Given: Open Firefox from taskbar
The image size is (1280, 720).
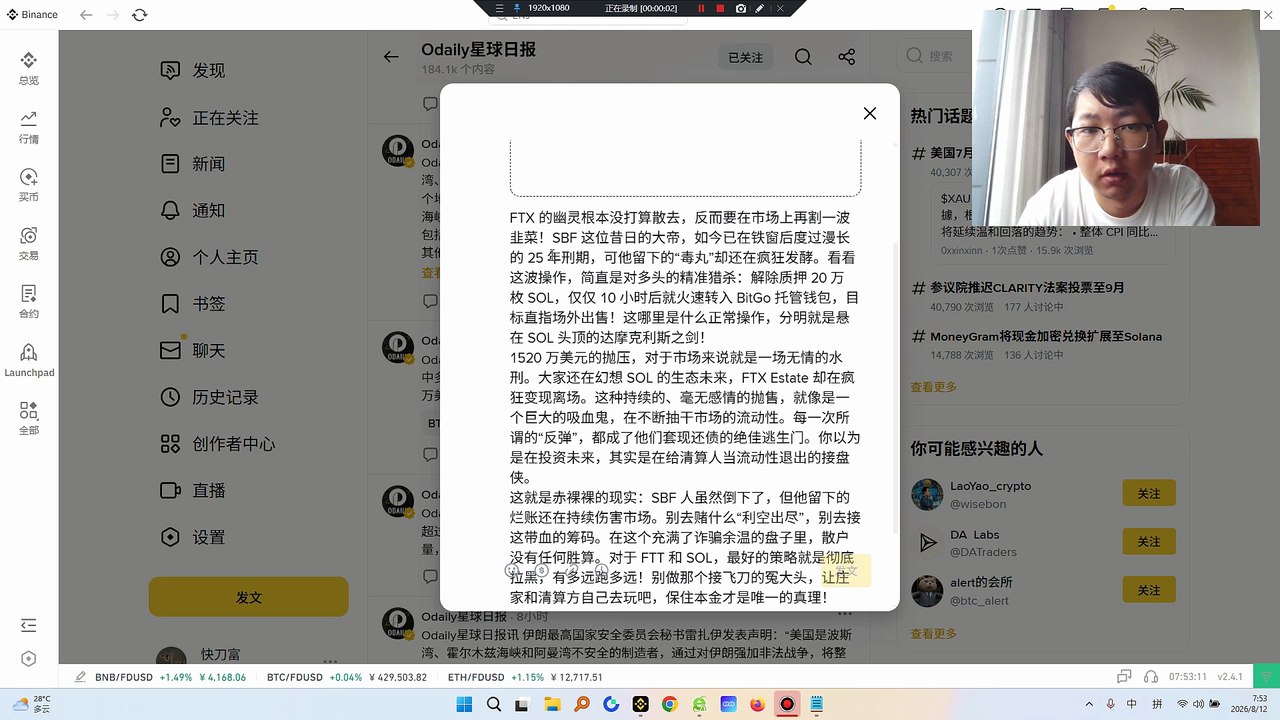Looking at the screenshot, I should pos(757,705).
